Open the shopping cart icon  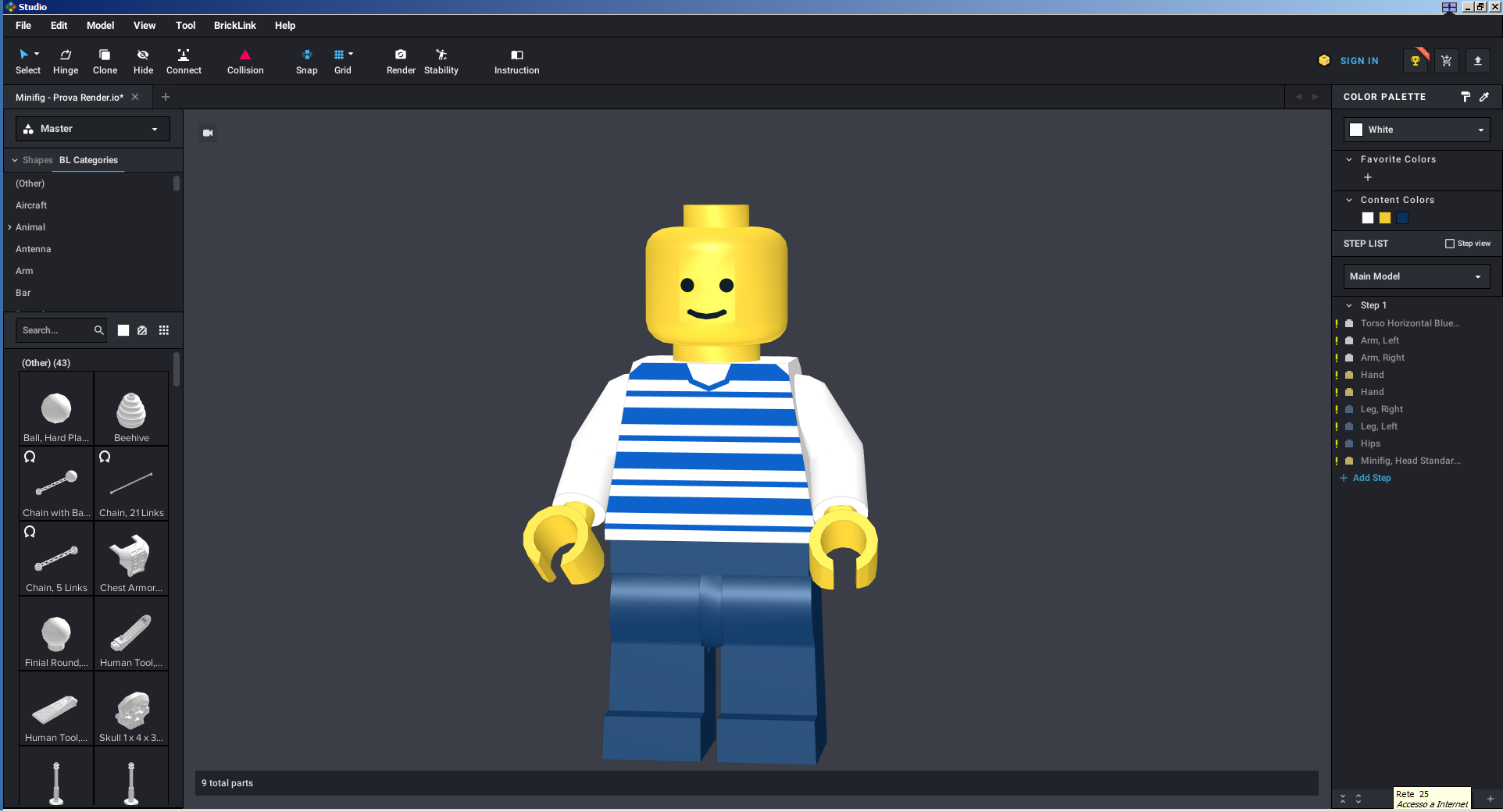click(x=1447, y=61)
